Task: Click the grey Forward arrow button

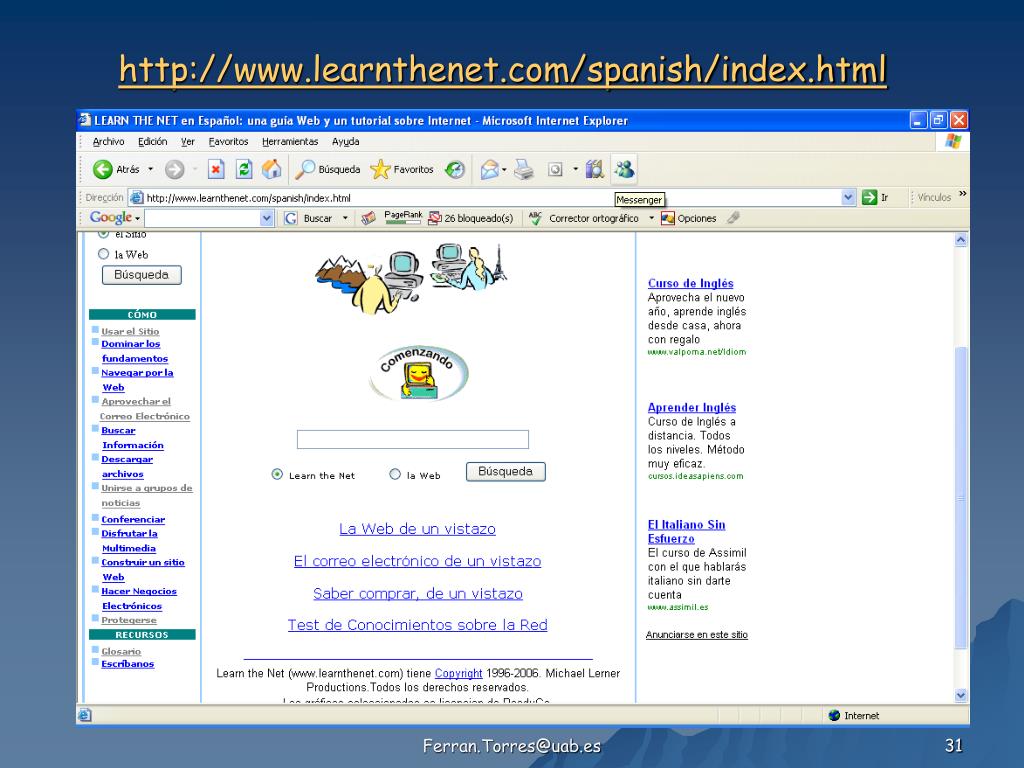Action: click(x=174, y=170)
